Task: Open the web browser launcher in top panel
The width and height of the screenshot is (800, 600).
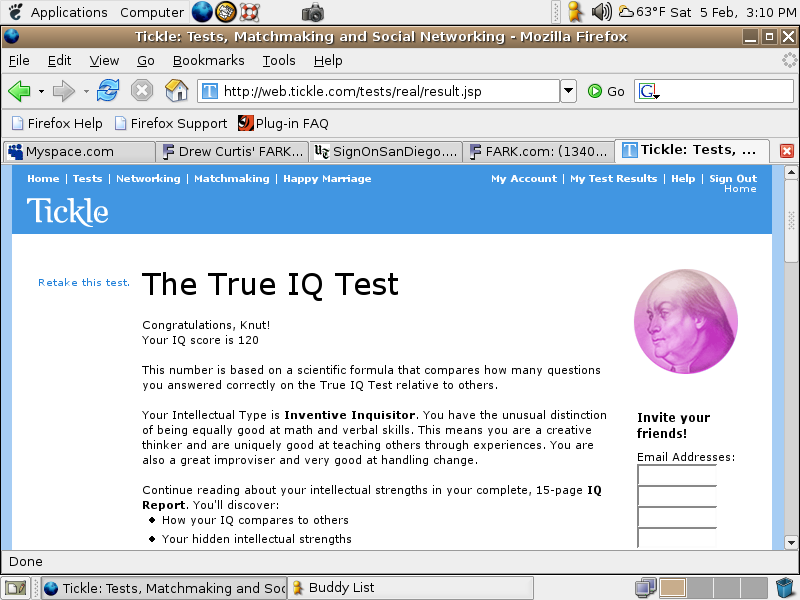Action: [x=202, y=12]
